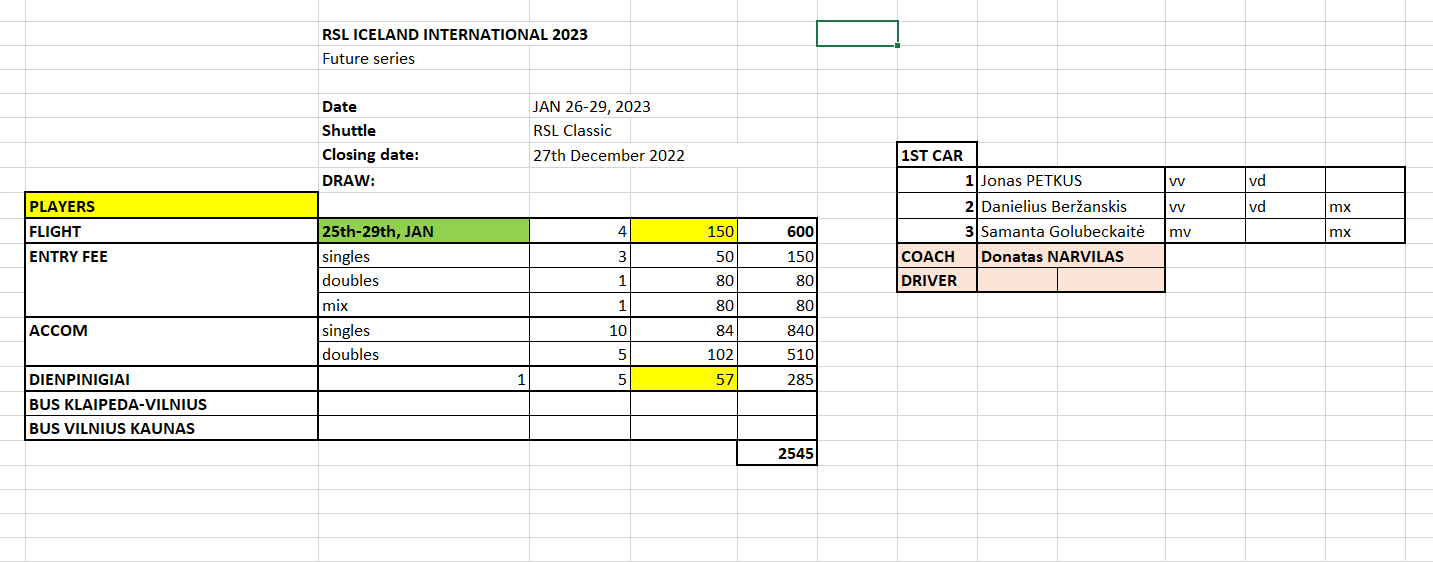The width and height of the screenshot is (1433, 562).
Task: Select the yellow dienpinigiai rate cell 57
Action: 684,380
